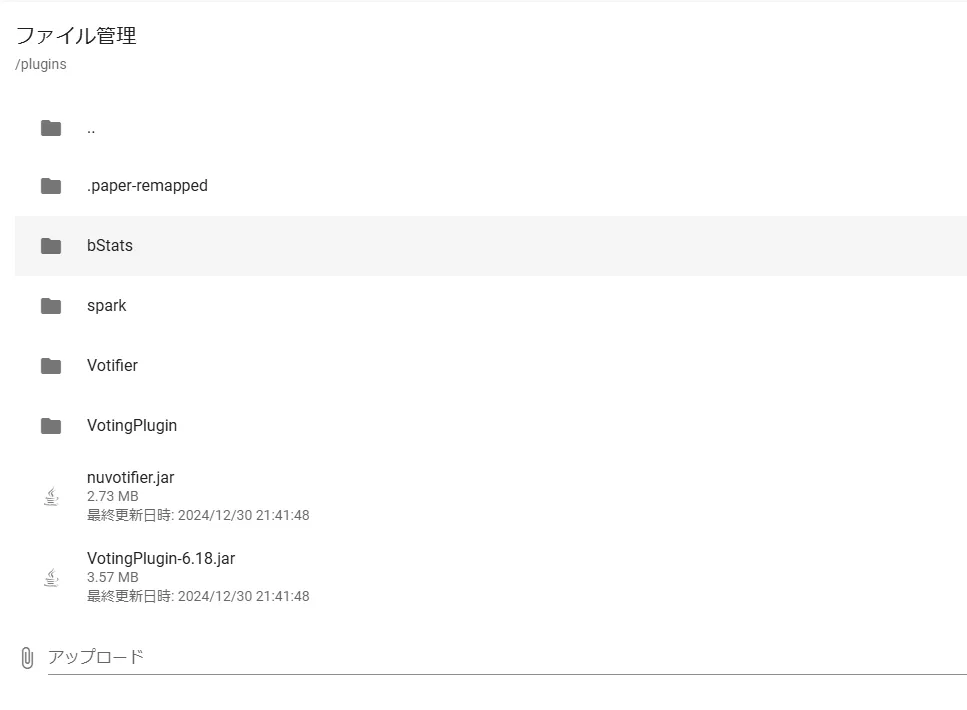Click the bStats folder icon
This screenshot has height=710, width=967.
[51, 246]
